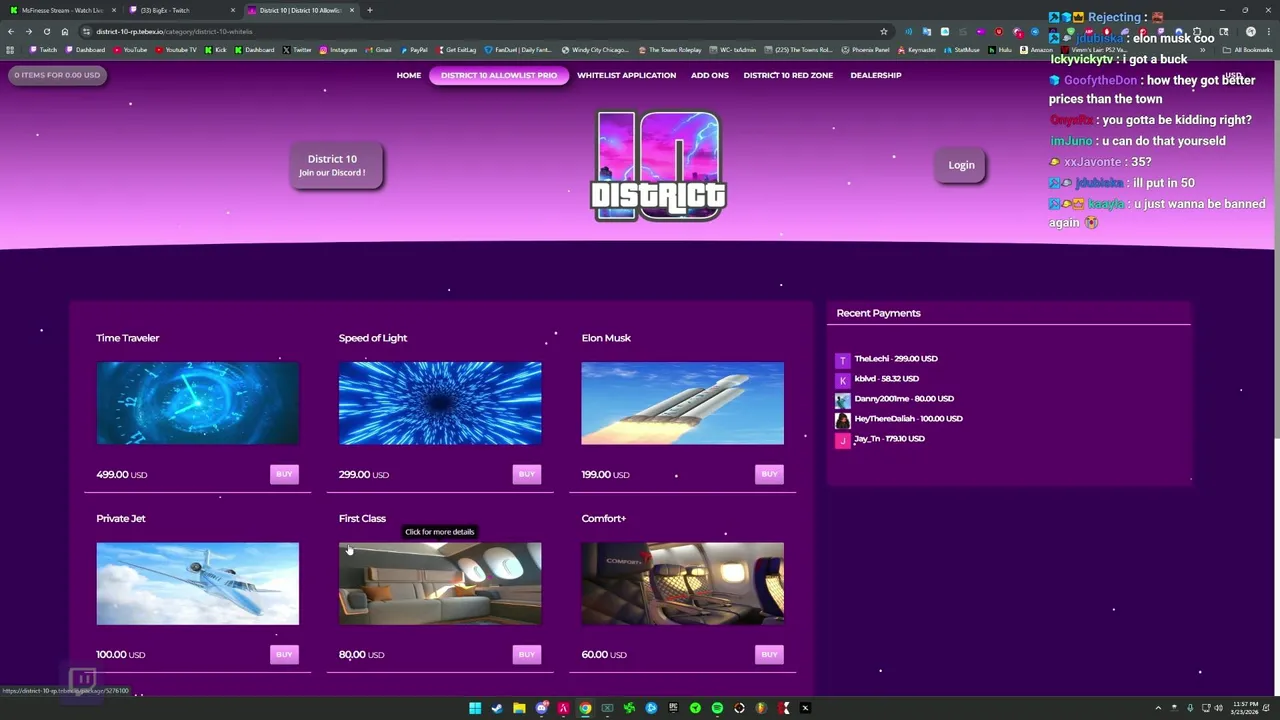Viewport: 1280px width, 720px height.
Task: Buy the First Class package
Action: [527, 654]
